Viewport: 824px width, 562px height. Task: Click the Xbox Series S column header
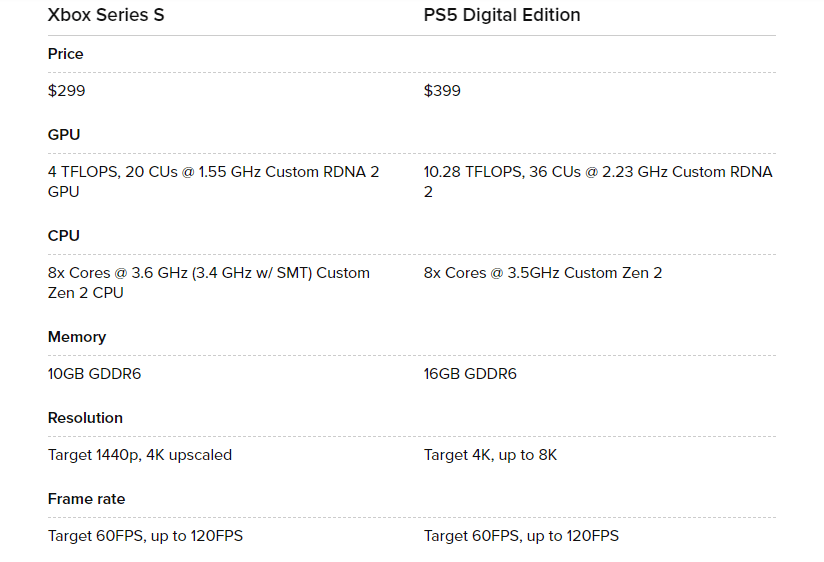click(x=106, y=15)
